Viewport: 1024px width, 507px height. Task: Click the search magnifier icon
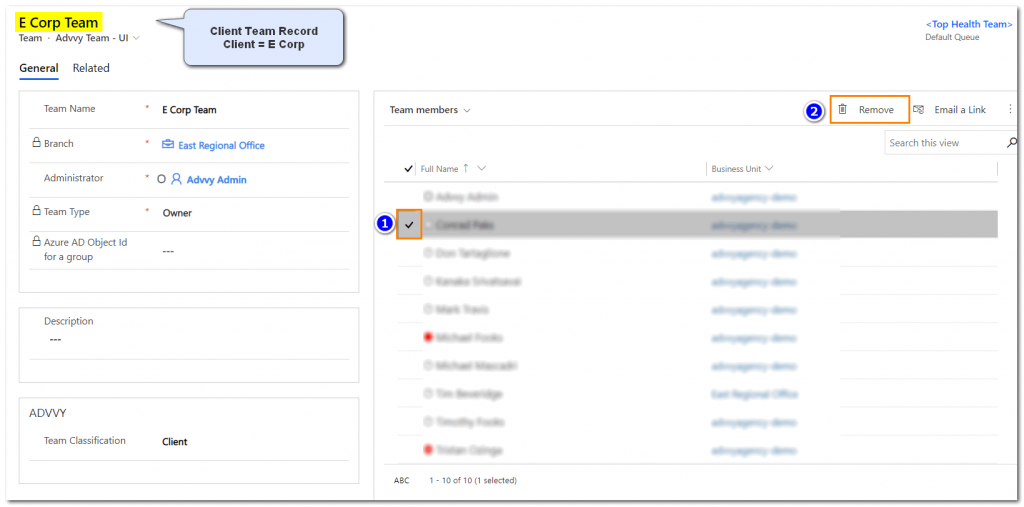pyautogui.click(x=1011, y=143)
